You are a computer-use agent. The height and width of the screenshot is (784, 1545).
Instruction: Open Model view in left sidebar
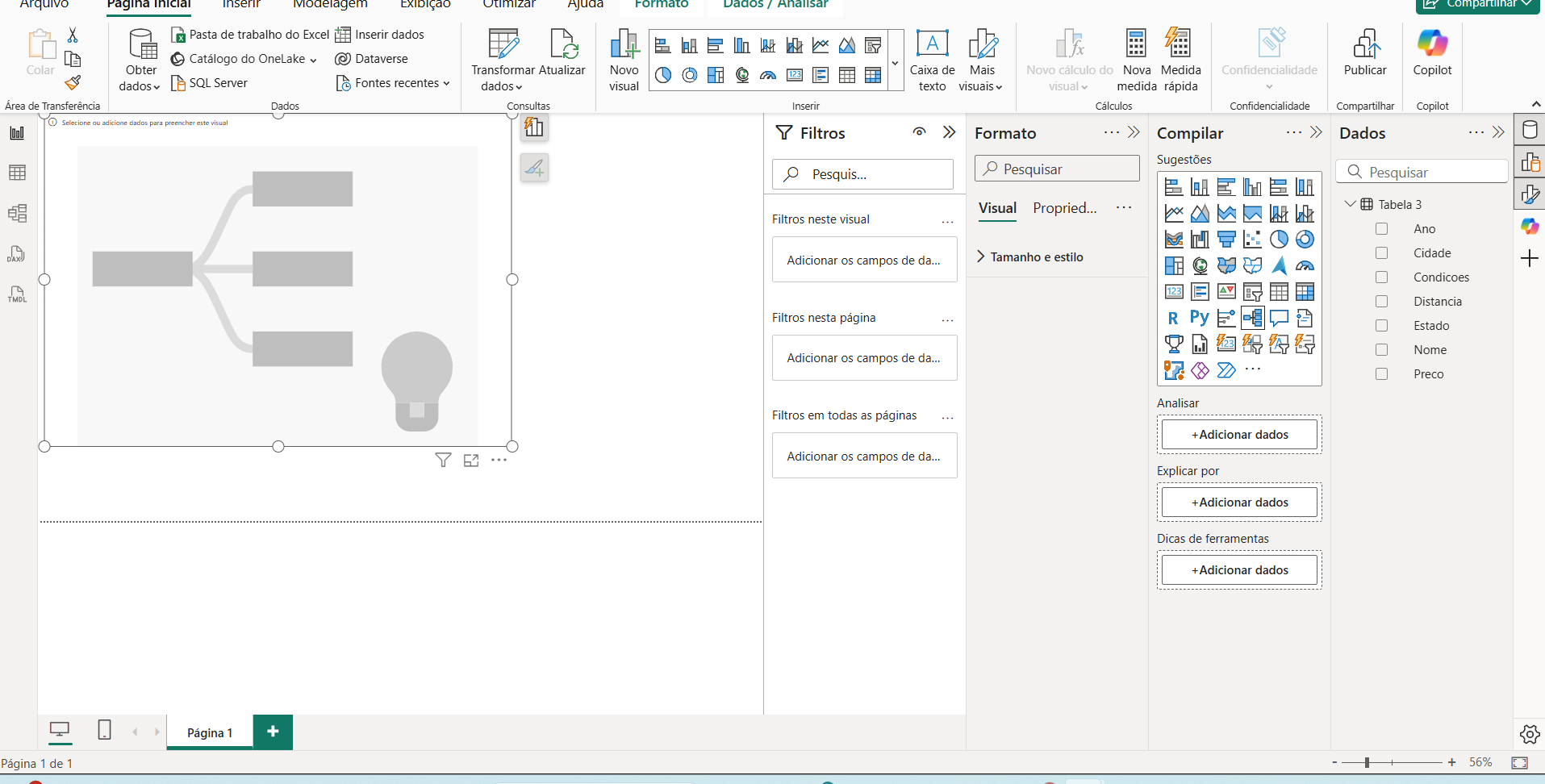[17, 213]
